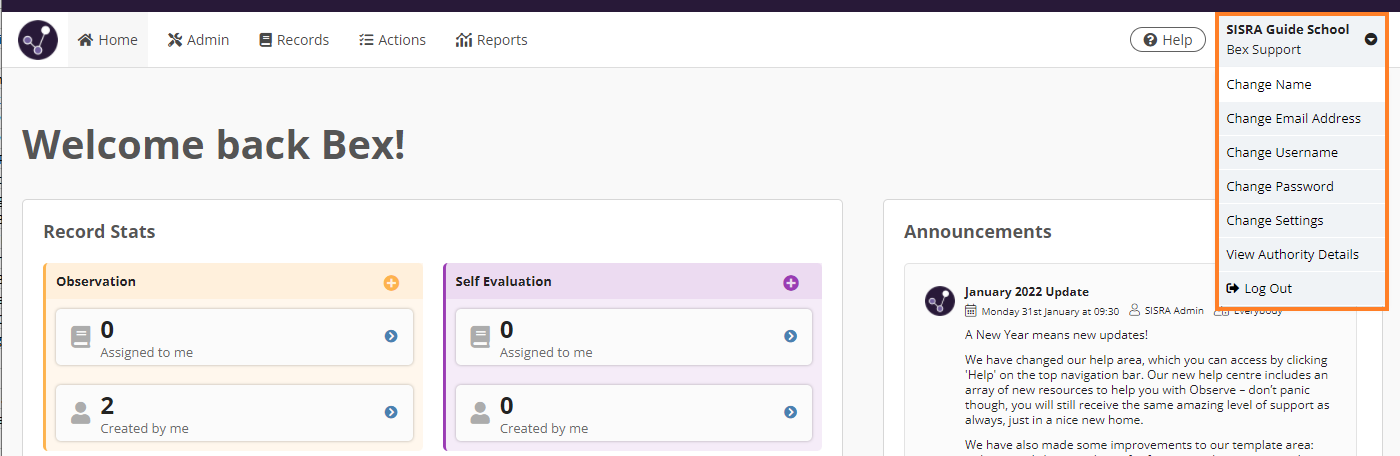This screenshot has height=456, width=1400.
Task: Go to the Home tab
Action: pos(107,40)
